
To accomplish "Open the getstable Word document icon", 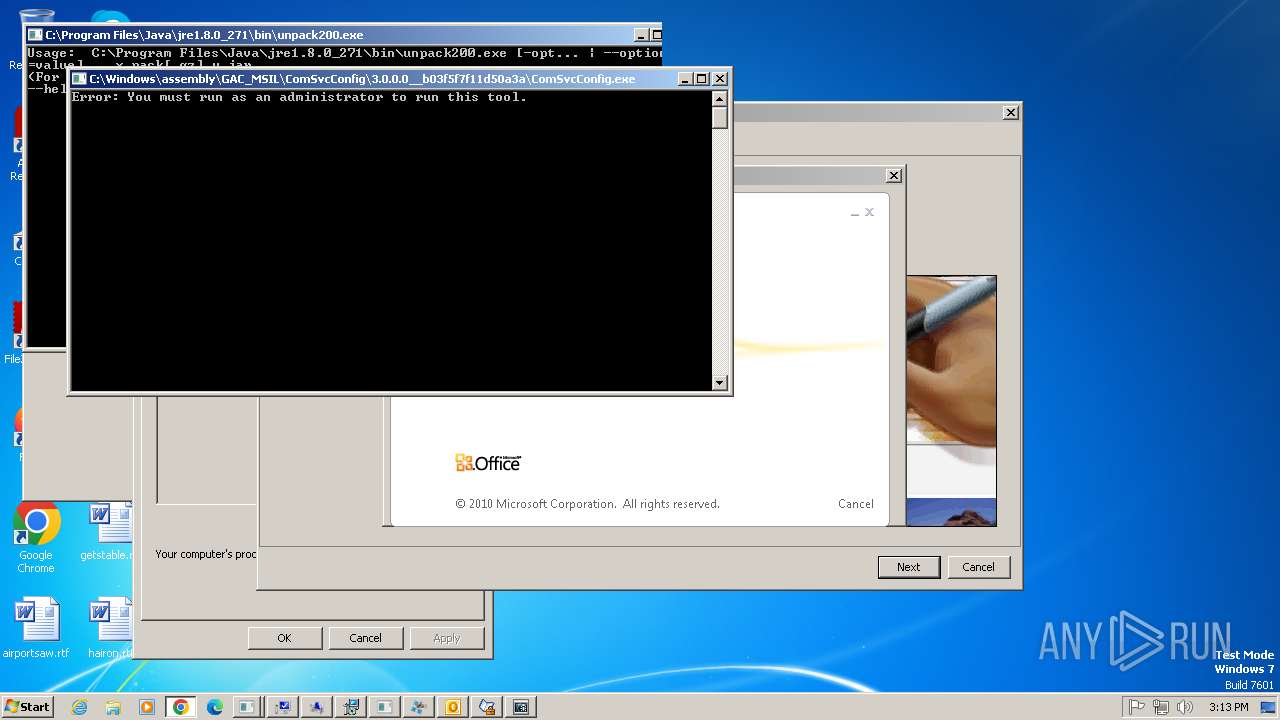I will click(x=108, y=532).
